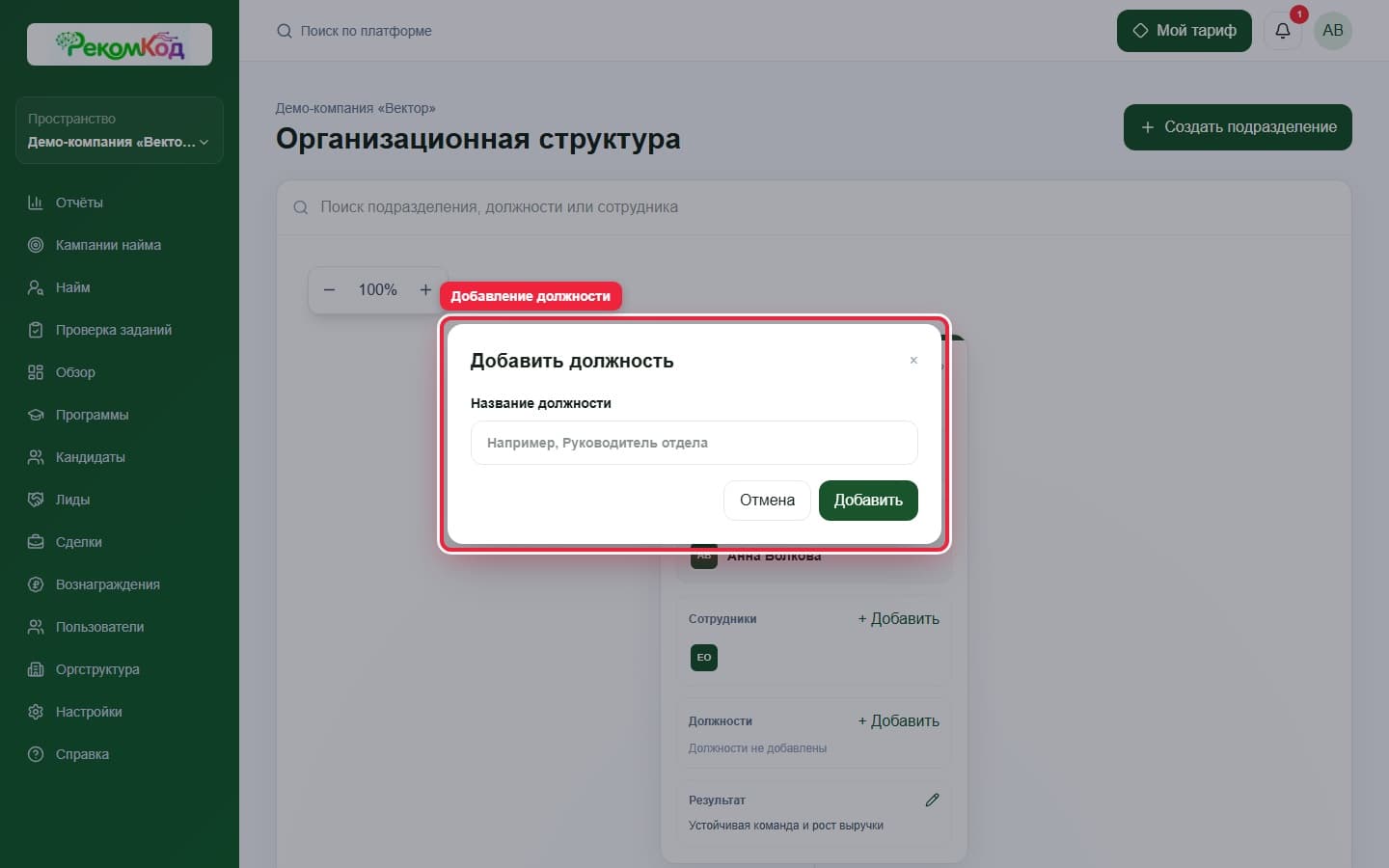Cancel with the Отмена button
The image size is (1389, 868).
[x=767, y=501]
